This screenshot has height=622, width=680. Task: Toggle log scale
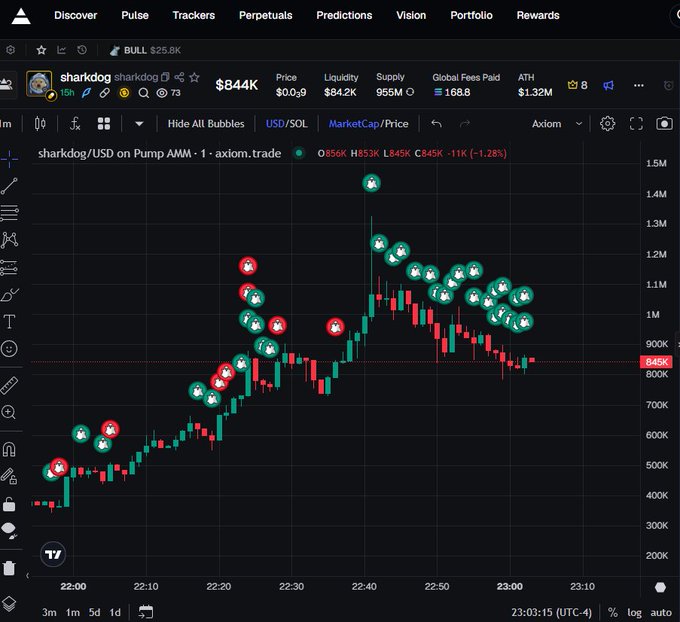pos(634,612)
